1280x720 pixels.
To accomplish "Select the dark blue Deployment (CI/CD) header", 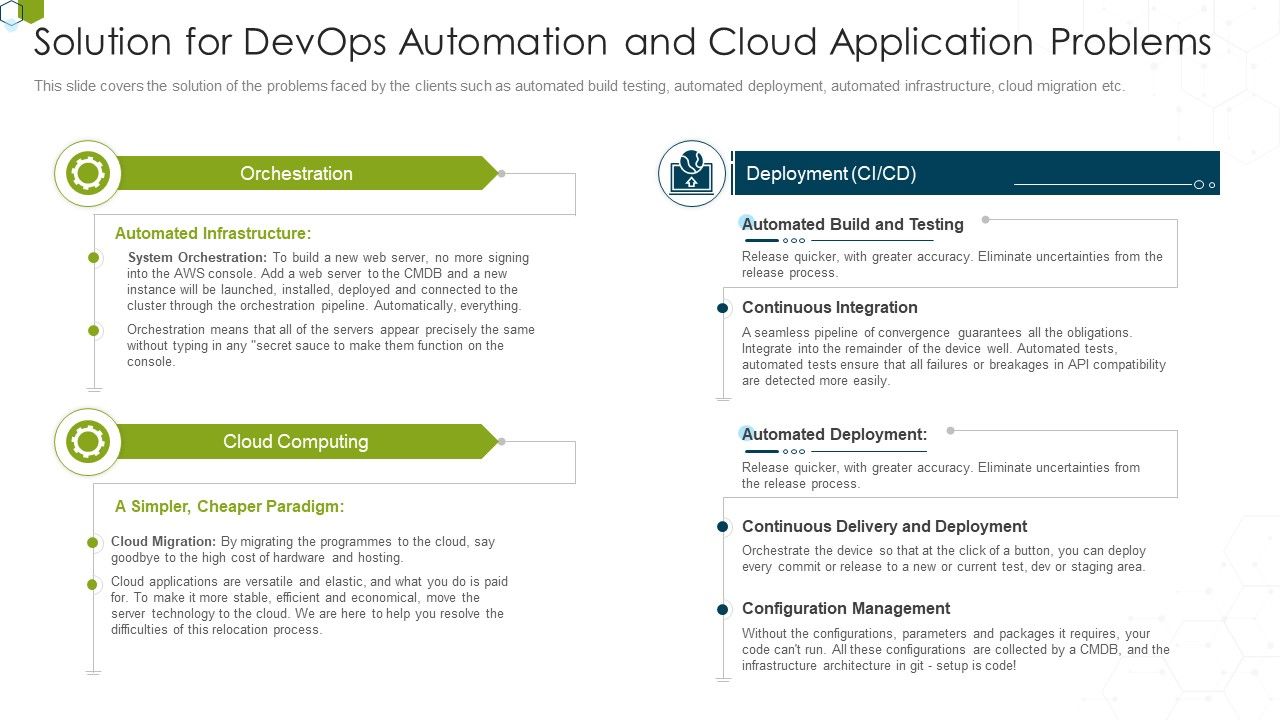I will coord(976,173).
